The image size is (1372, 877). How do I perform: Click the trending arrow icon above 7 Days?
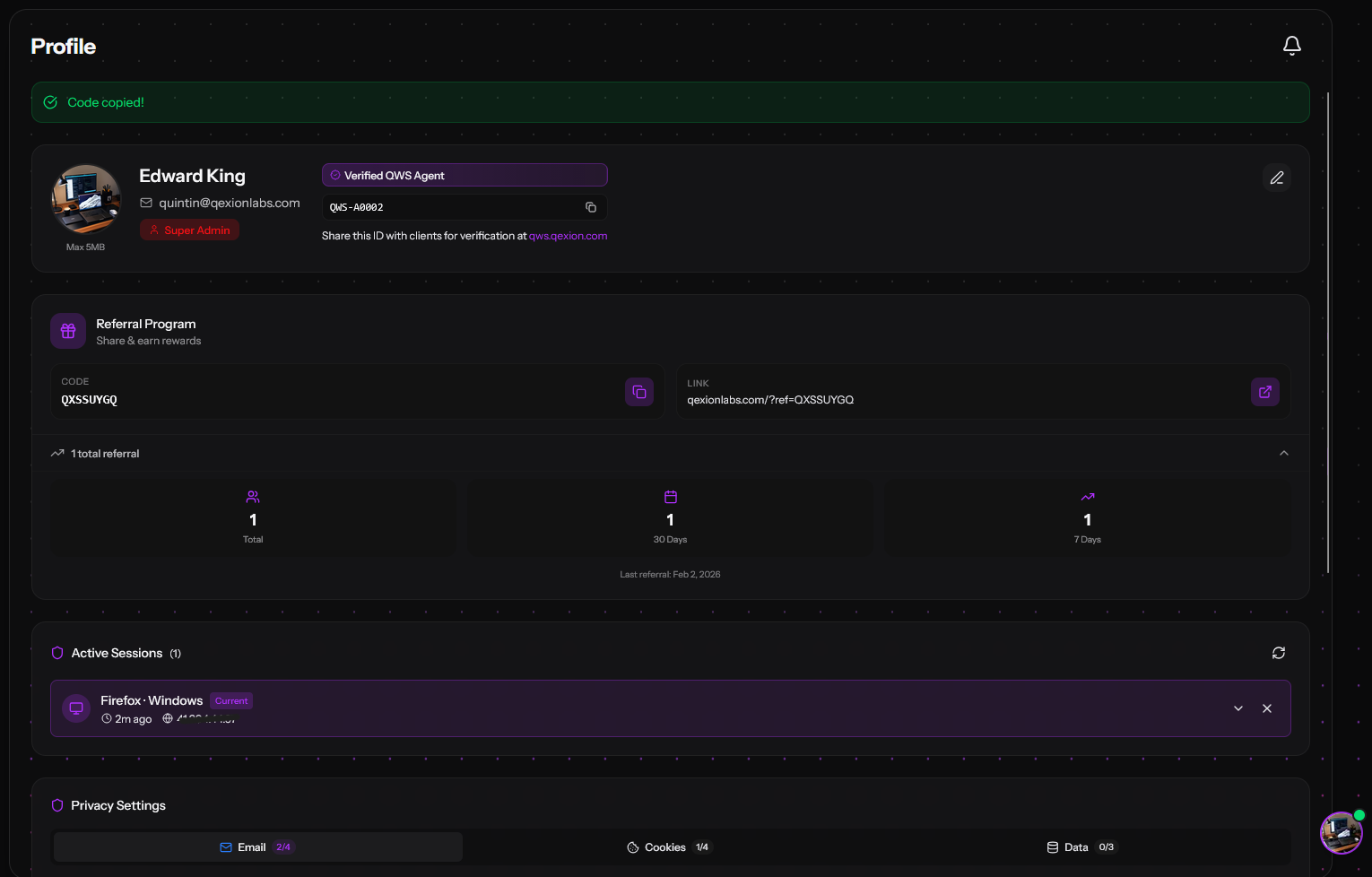(x=1087, y=497)
